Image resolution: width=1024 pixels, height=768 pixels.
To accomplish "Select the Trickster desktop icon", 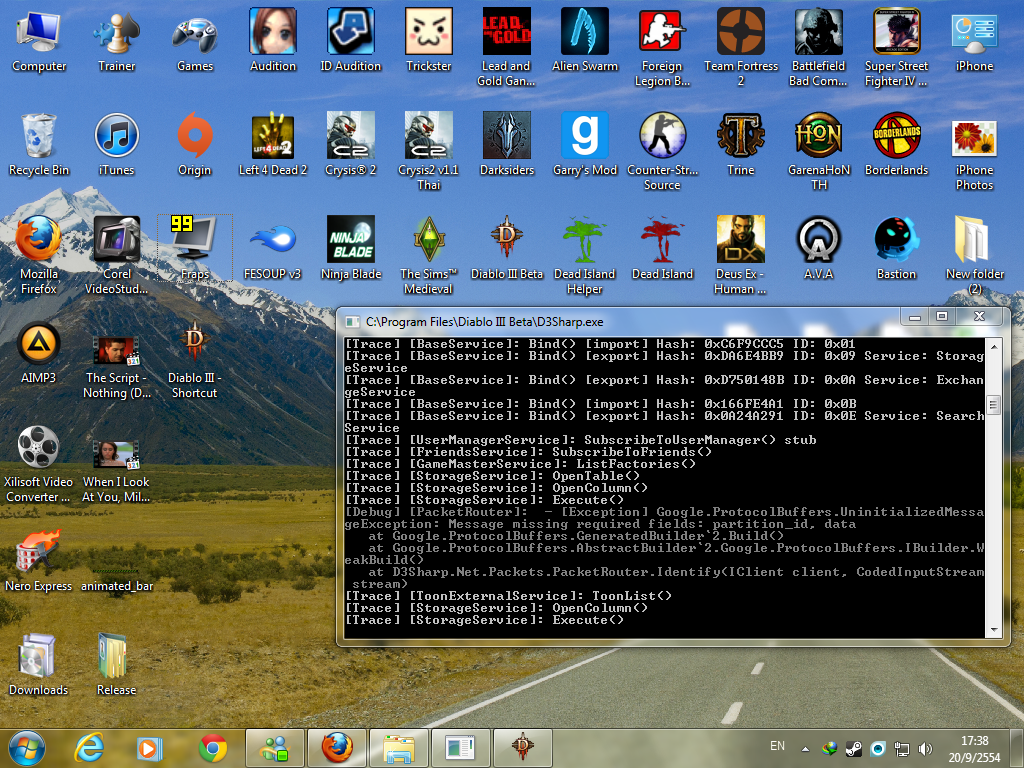I will pyautogui.click(x=428, y=40).
